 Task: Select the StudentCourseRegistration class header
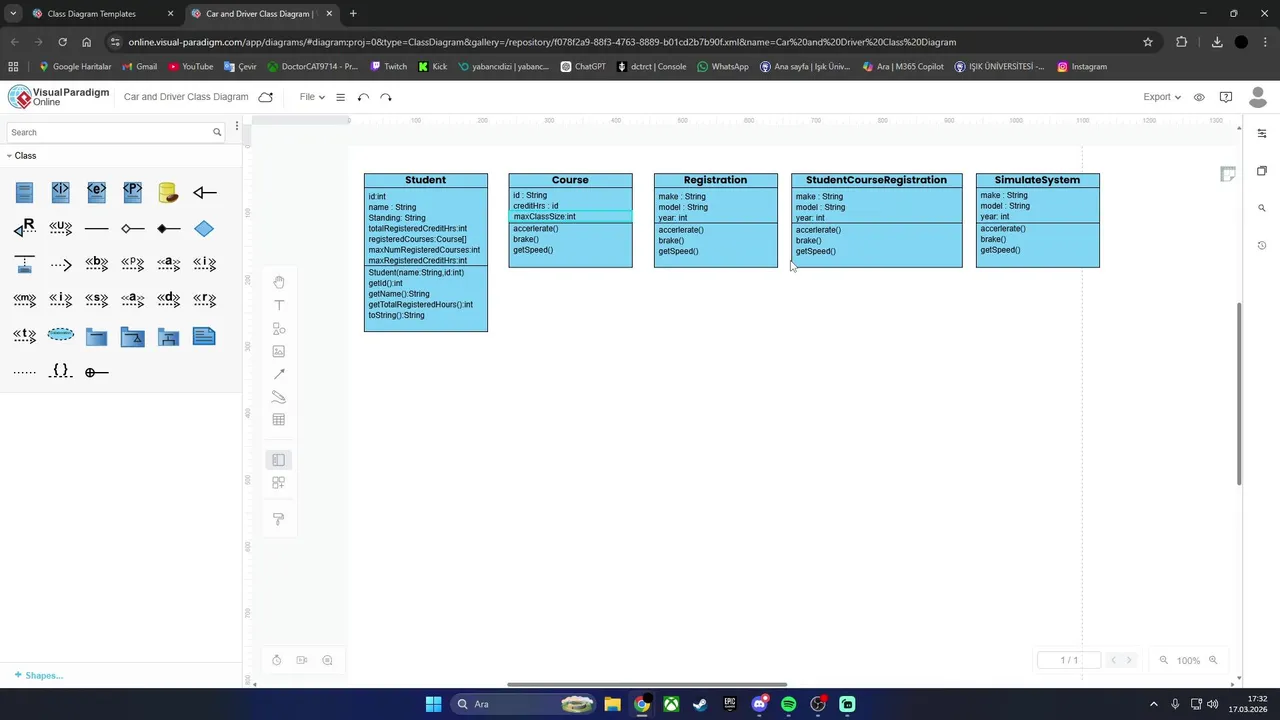tap(876, 180)
